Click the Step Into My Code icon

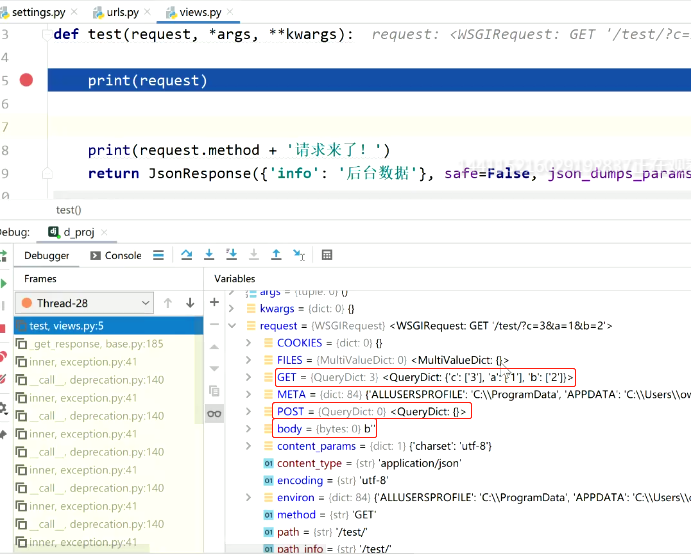[231, 255]
